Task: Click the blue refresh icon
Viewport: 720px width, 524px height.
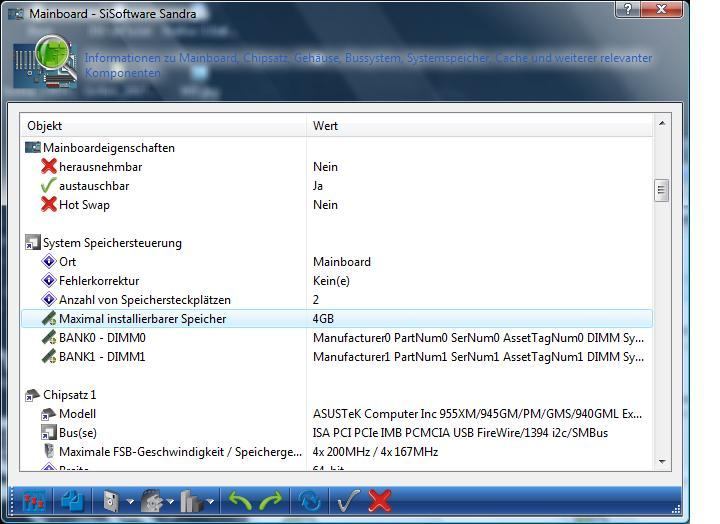Action: coord(309,501)
